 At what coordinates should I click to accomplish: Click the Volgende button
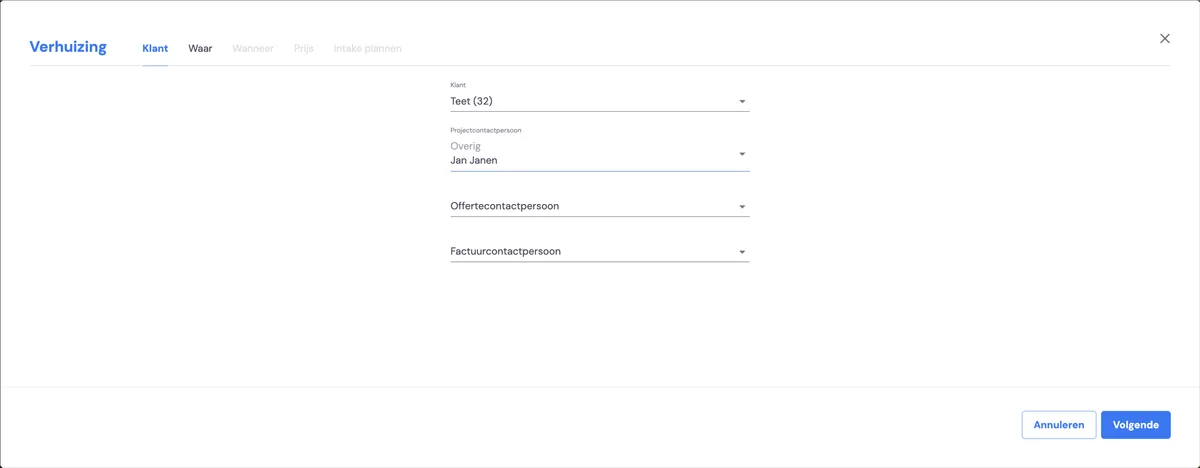point(1136,425)
